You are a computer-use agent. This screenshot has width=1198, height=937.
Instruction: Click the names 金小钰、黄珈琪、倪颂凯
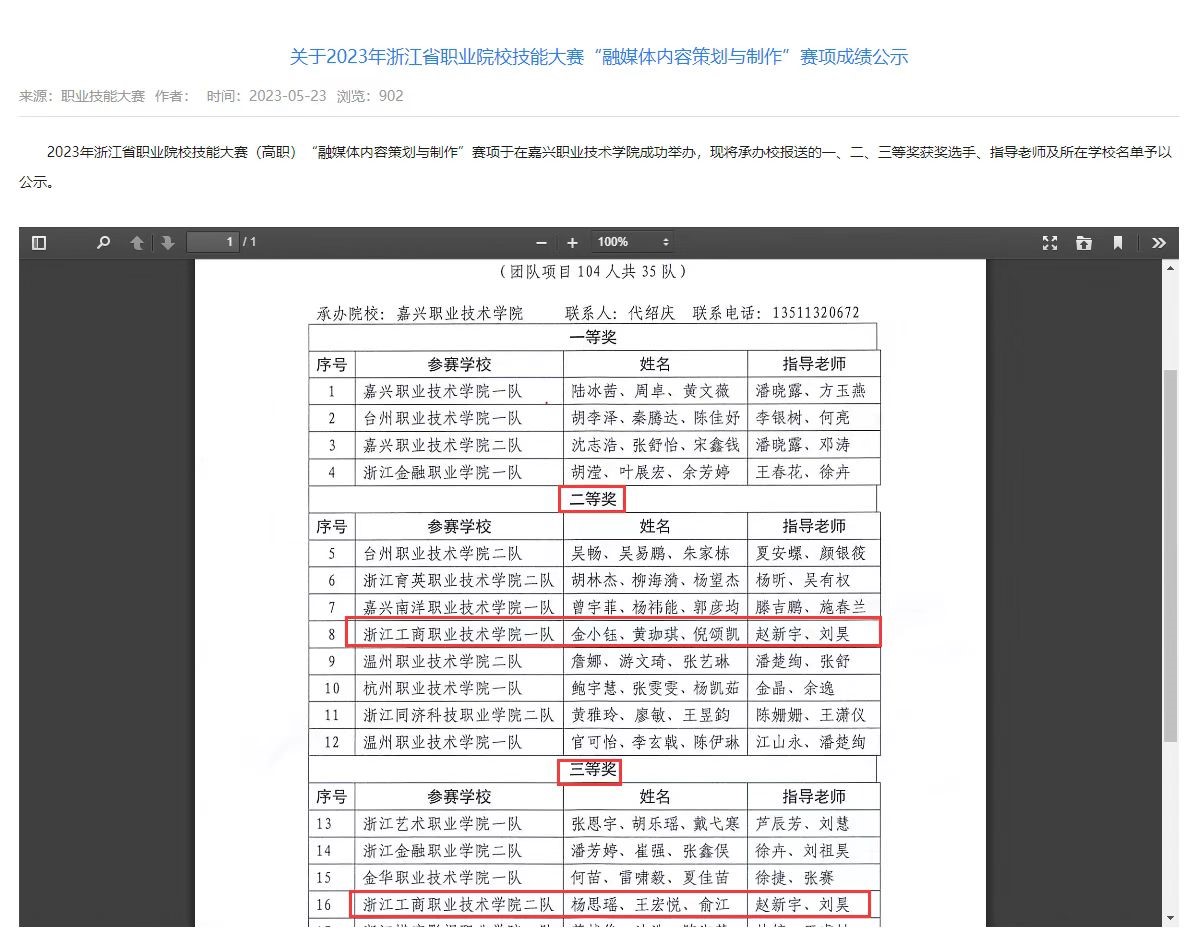[656, 634]
